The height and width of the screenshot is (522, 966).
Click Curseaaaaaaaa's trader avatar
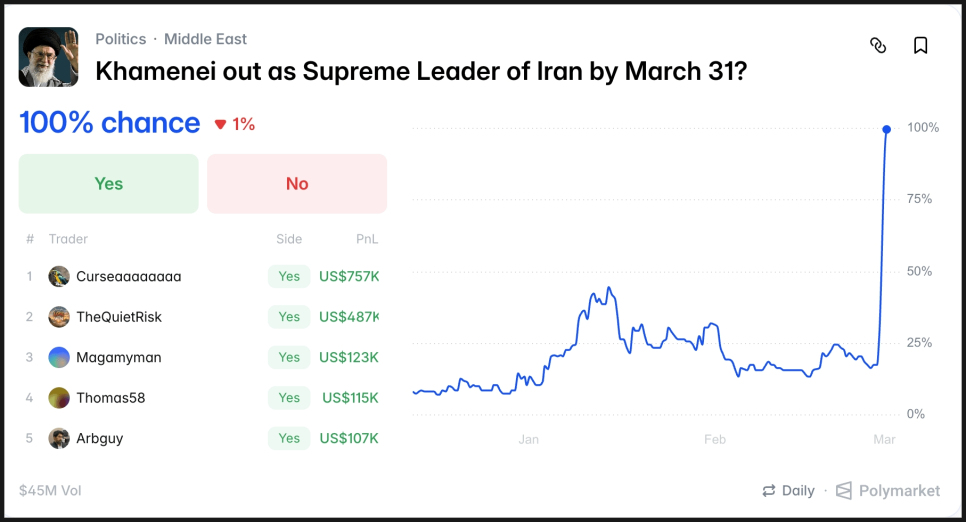(59, 276)
